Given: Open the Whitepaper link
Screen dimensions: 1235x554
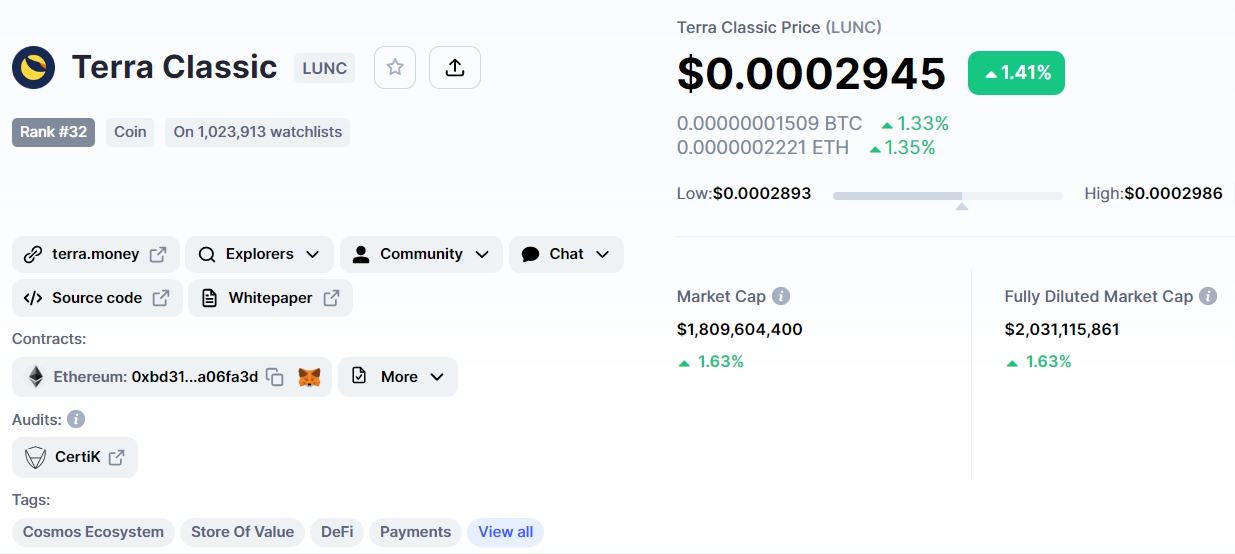Looking at the screenshot, I should pyautogui.click(x=270, y=298).
